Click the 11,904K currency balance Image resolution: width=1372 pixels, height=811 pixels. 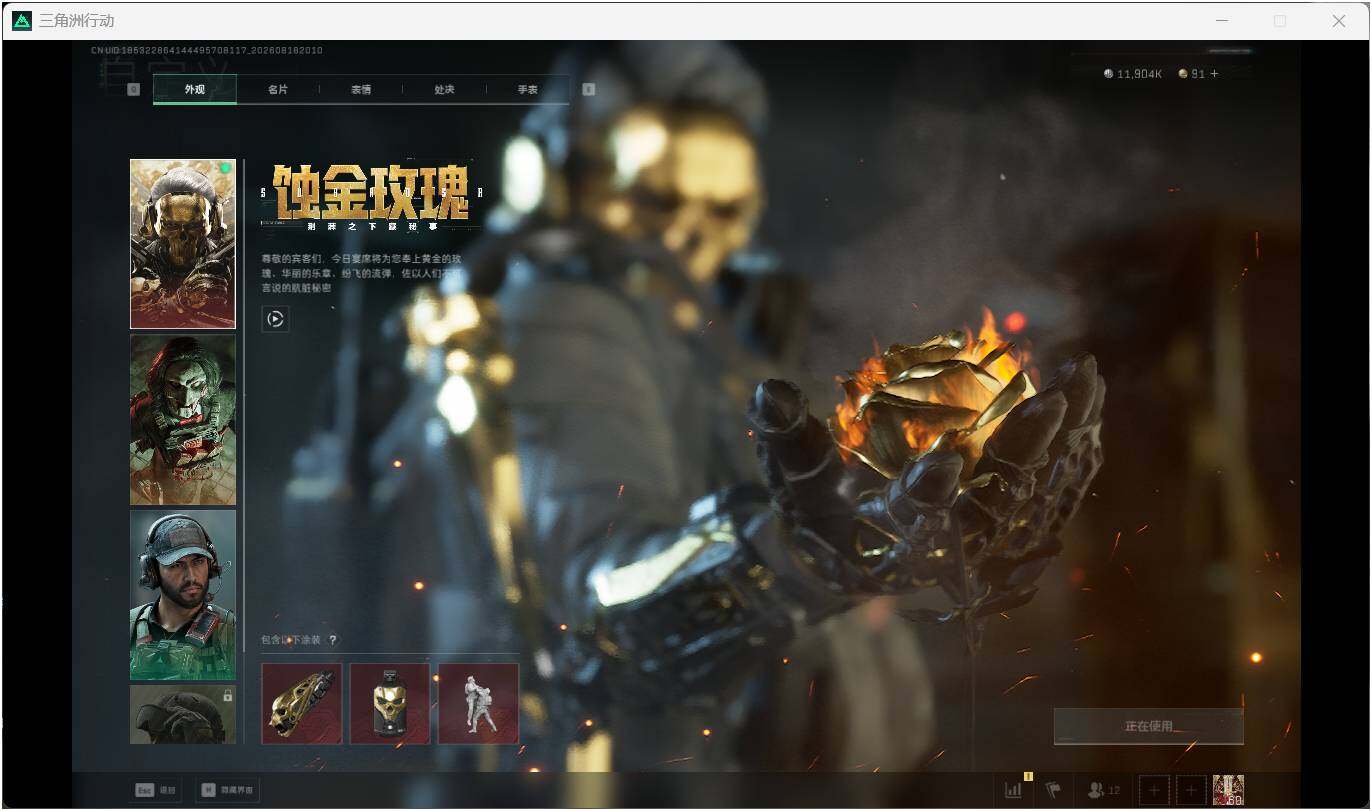[x=1133, y=74]
